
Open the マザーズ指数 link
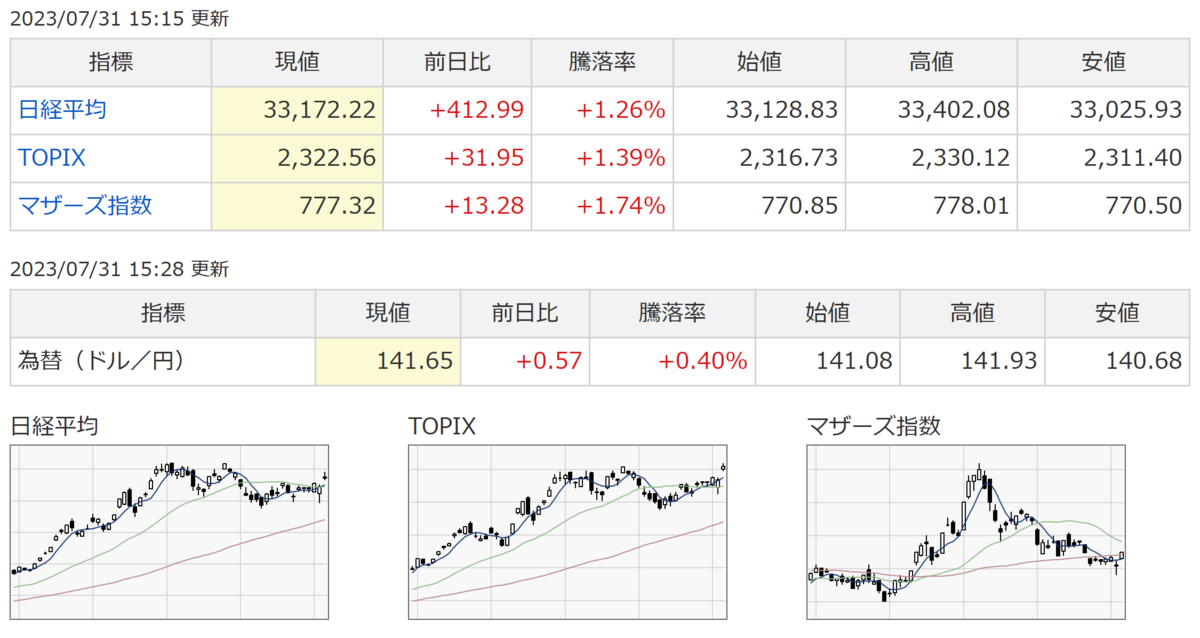coord(85,206)
